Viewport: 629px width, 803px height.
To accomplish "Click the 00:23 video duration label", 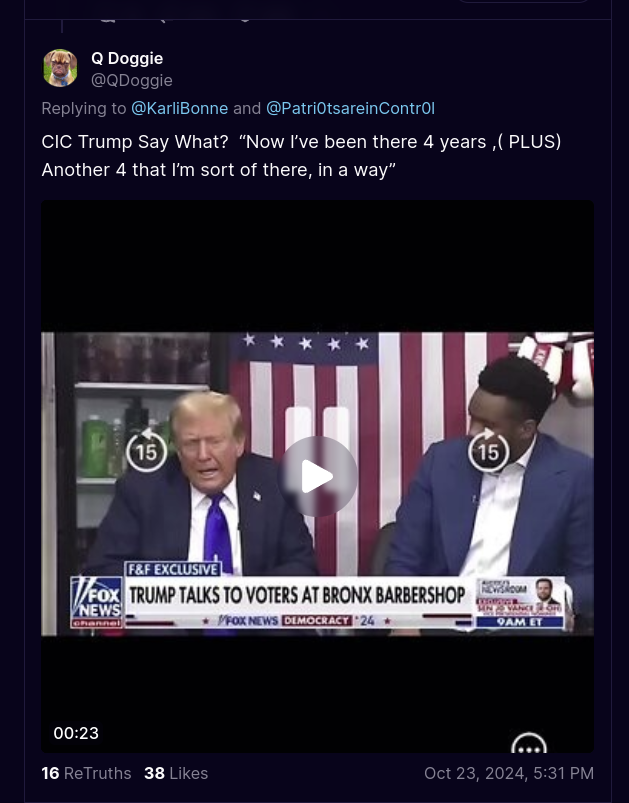I will [76, 733].
